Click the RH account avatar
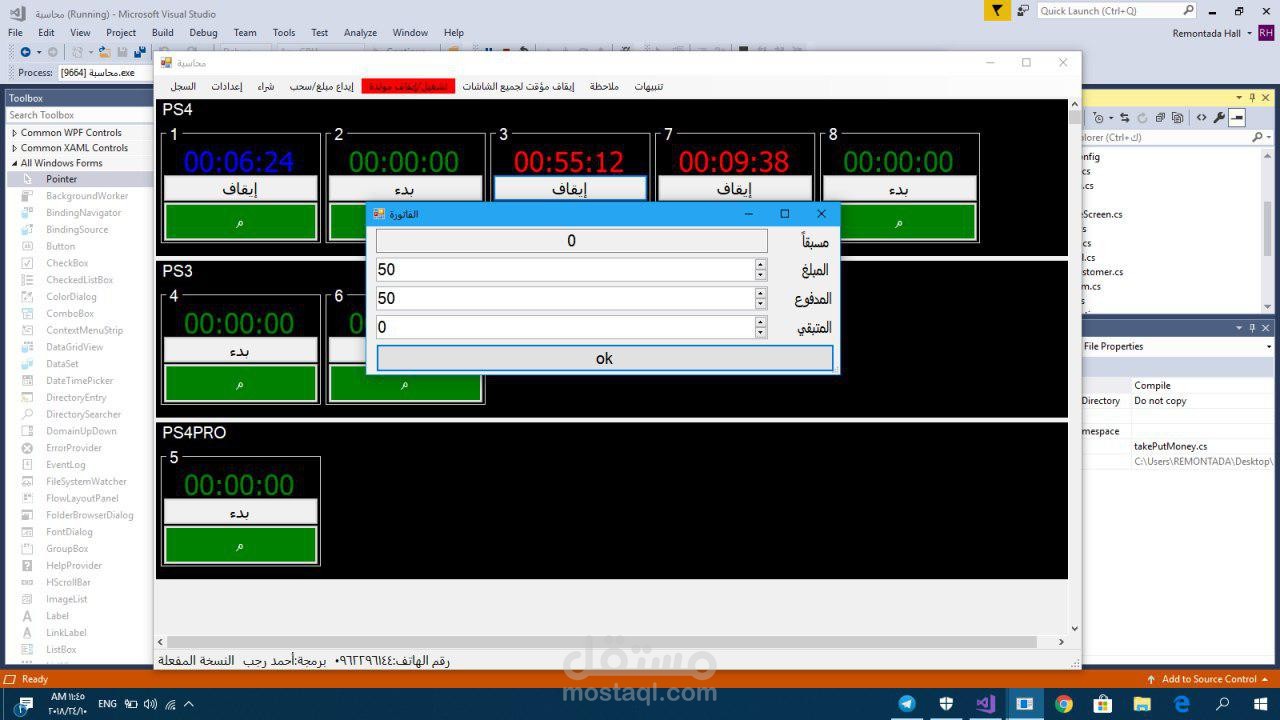1280x720 pixels. point(1266,33)
